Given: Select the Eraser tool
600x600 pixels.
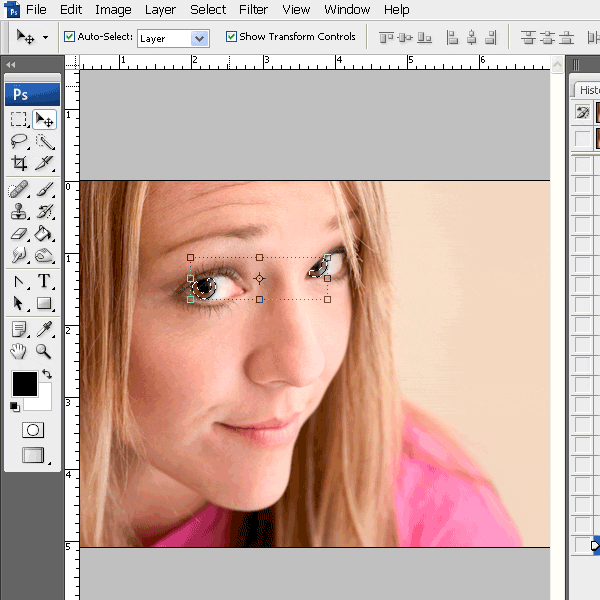Looking at the screenshot, I should [x=18, y=233].
